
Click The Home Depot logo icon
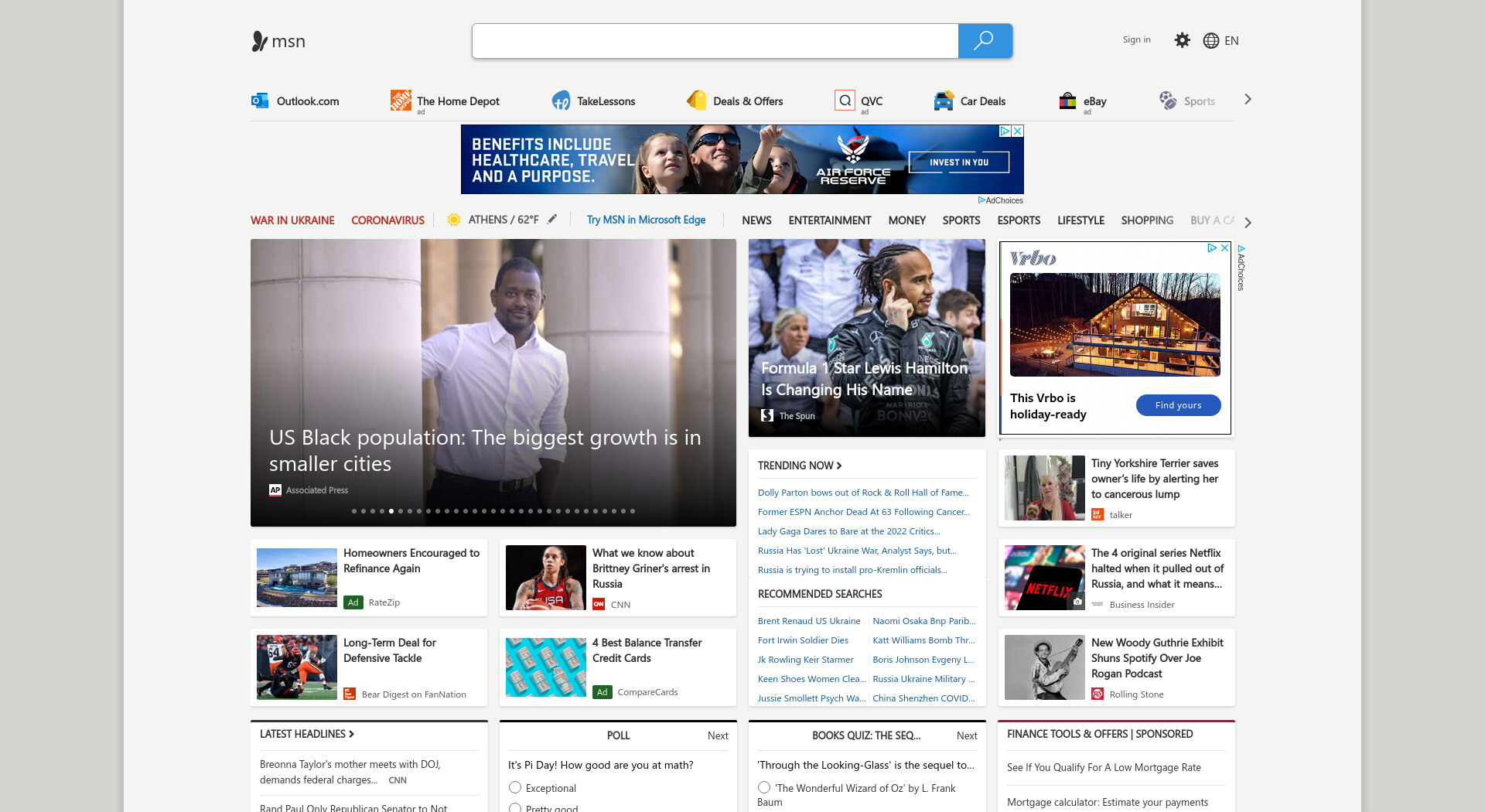coord(401,101)
